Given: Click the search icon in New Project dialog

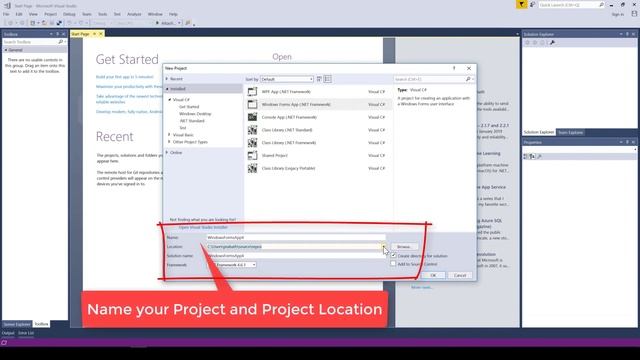Looking at the screenshot, I should (468, 79).
